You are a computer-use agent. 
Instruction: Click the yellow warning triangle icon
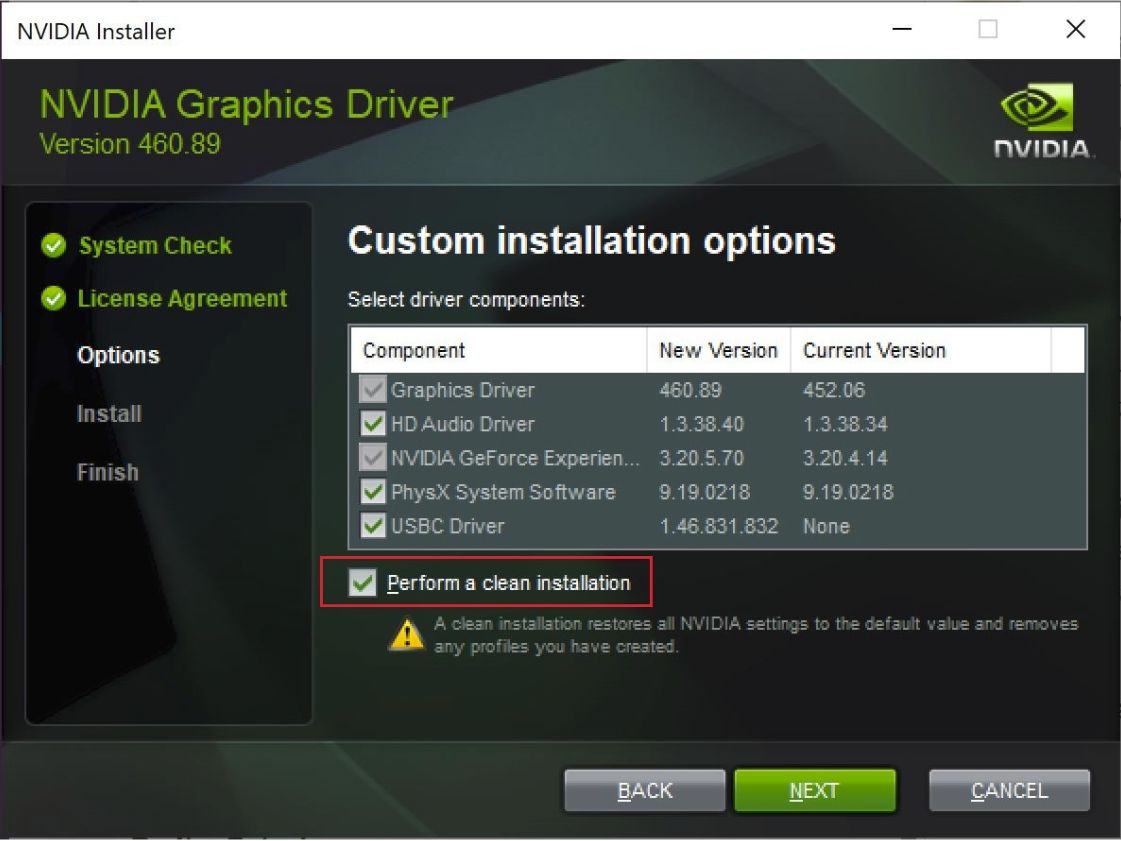tap(406, 634)
